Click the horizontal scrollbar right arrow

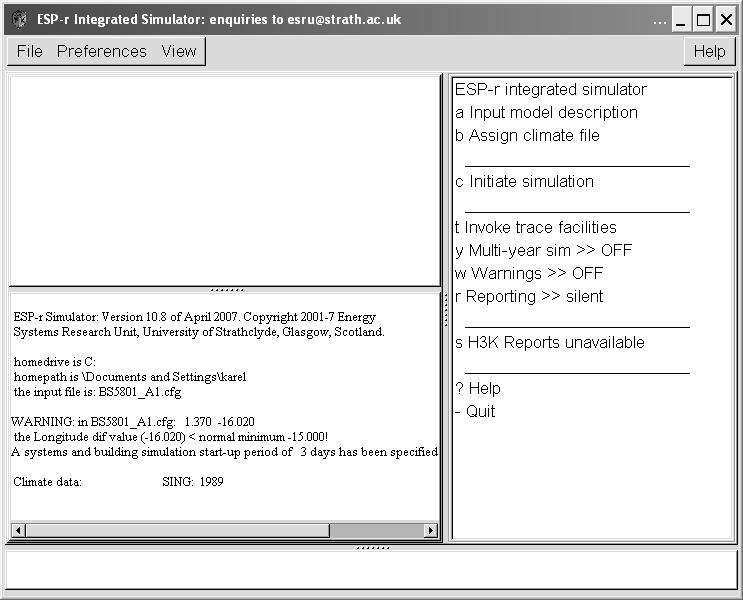[x=430, y=530]
